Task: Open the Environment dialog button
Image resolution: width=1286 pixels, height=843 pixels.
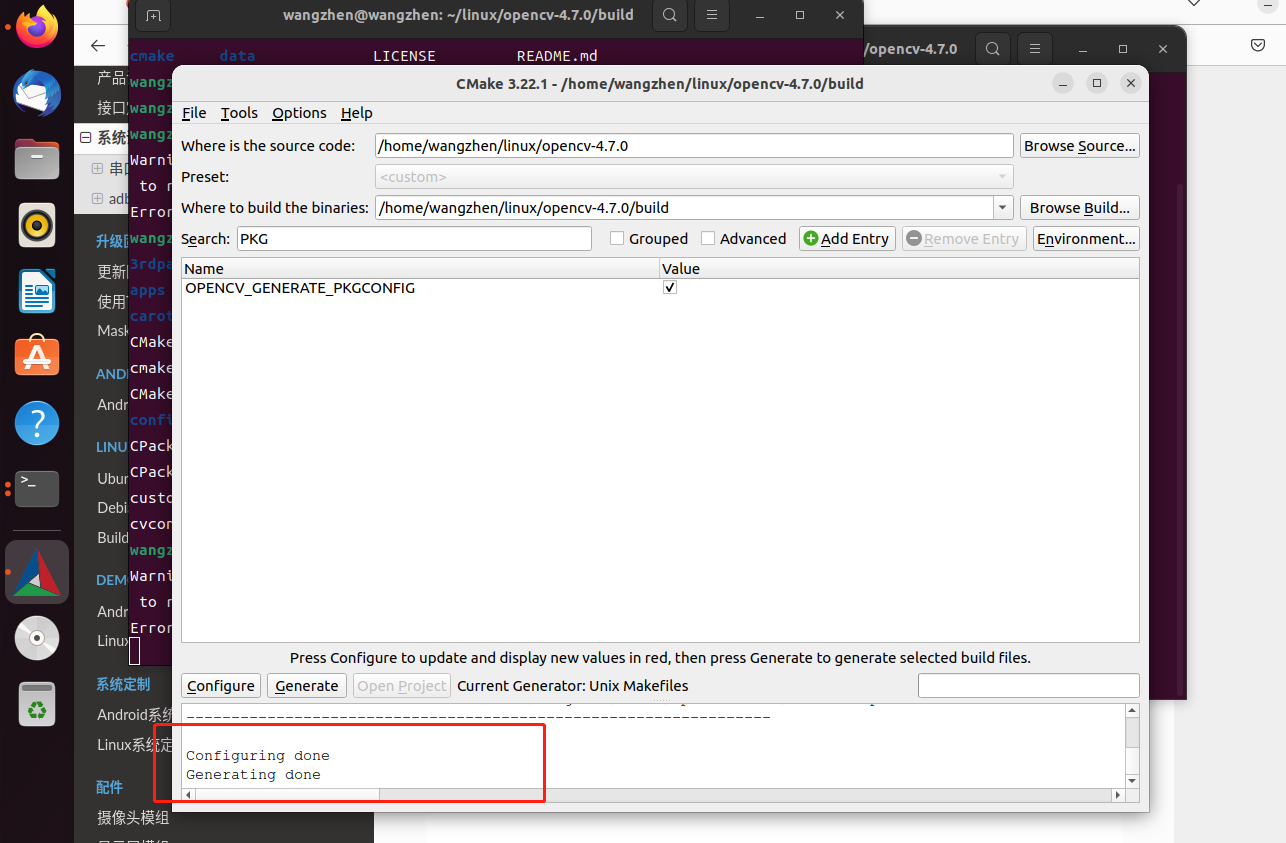Action: pos(1086,238)
